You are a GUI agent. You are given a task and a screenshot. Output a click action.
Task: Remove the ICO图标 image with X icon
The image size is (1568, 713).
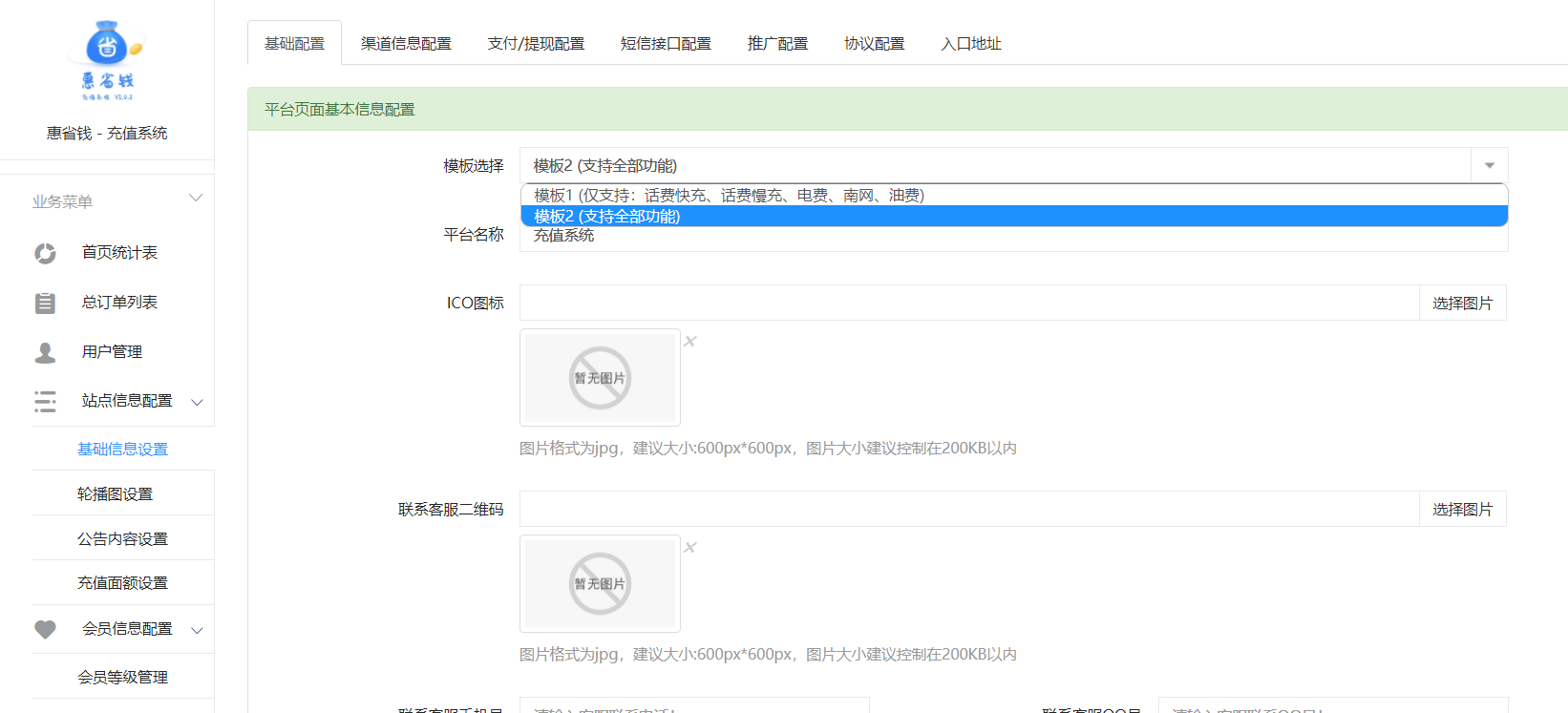pyautogui.click(x=689, y=342)
